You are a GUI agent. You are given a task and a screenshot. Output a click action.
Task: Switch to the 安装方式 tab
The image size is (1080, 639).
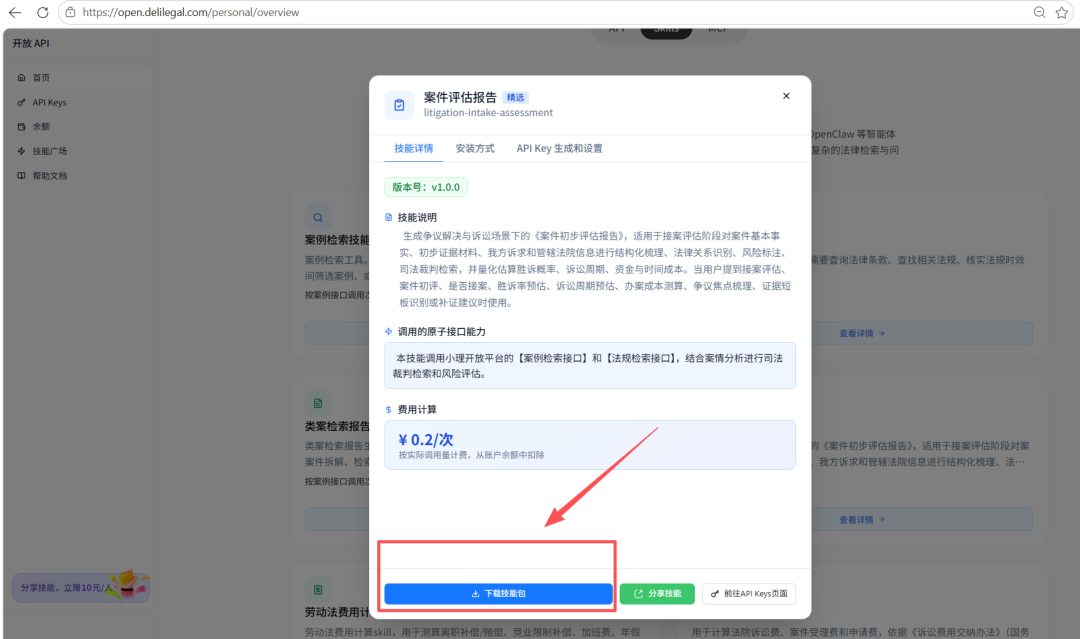click(475, 148)
